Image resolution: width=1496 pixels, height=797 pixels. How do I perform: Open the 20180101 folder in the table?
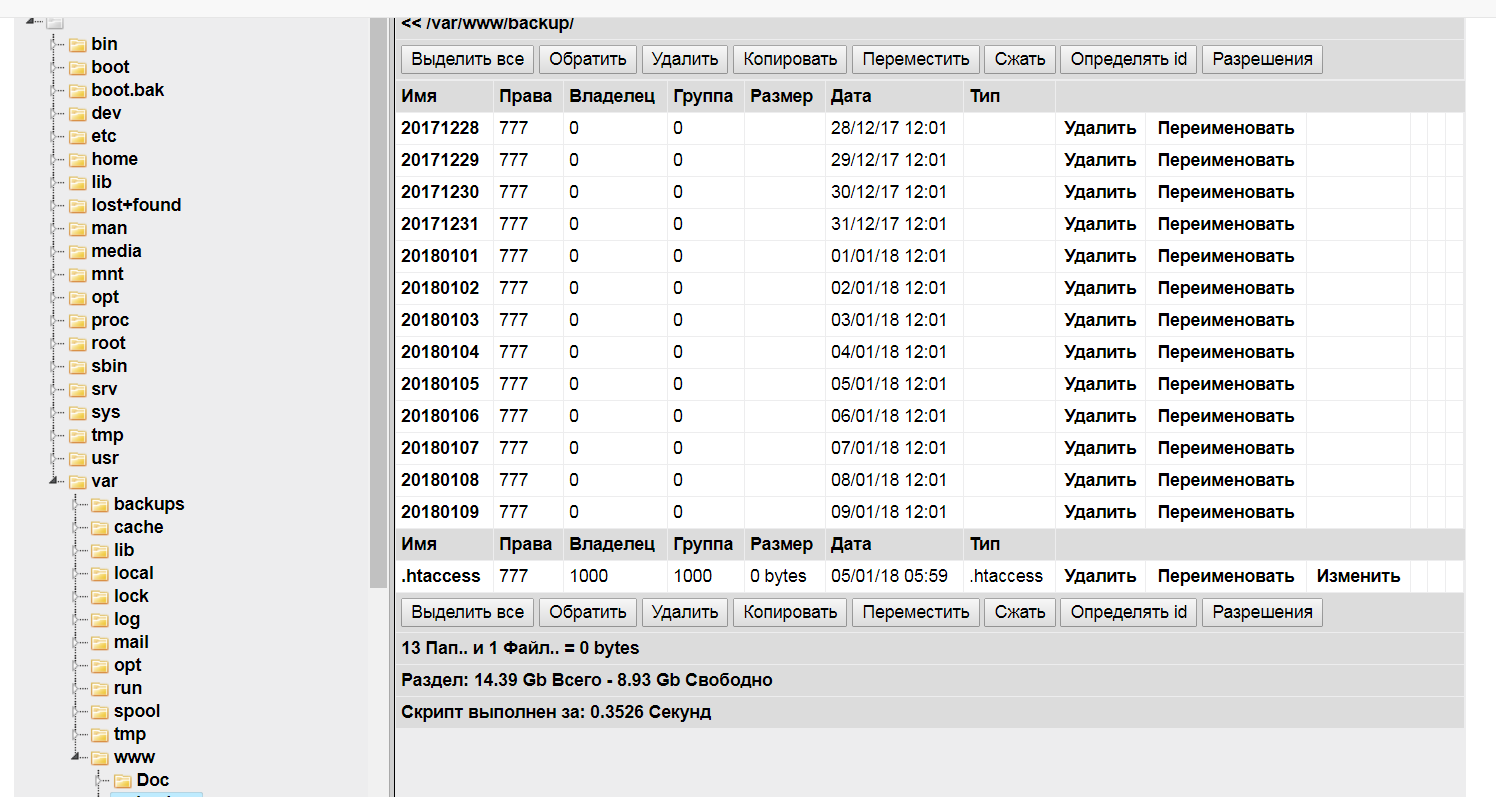440,256
